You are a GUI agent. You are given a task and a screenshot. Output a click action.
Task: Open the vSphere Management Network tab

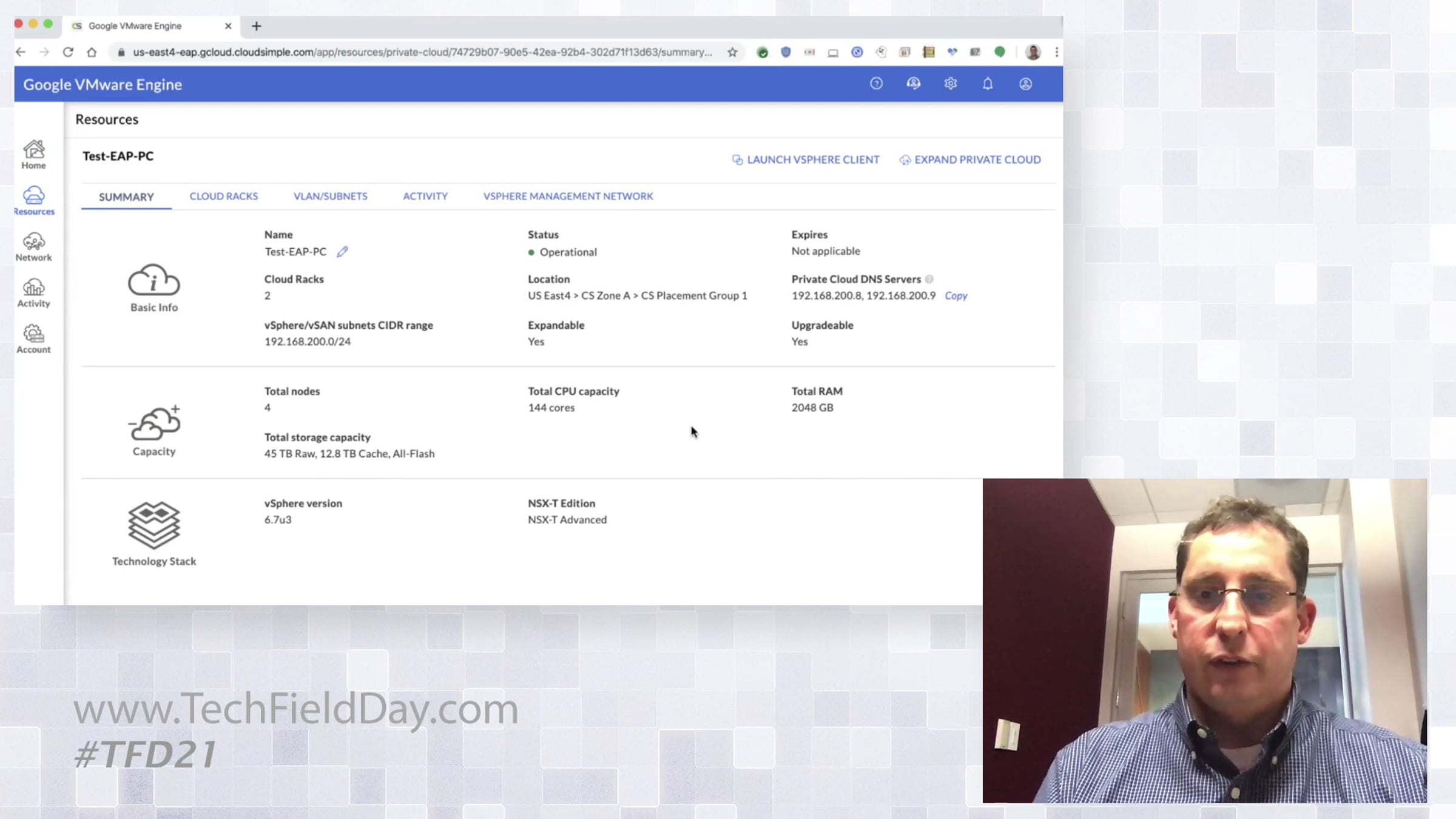tap(568, 196)
